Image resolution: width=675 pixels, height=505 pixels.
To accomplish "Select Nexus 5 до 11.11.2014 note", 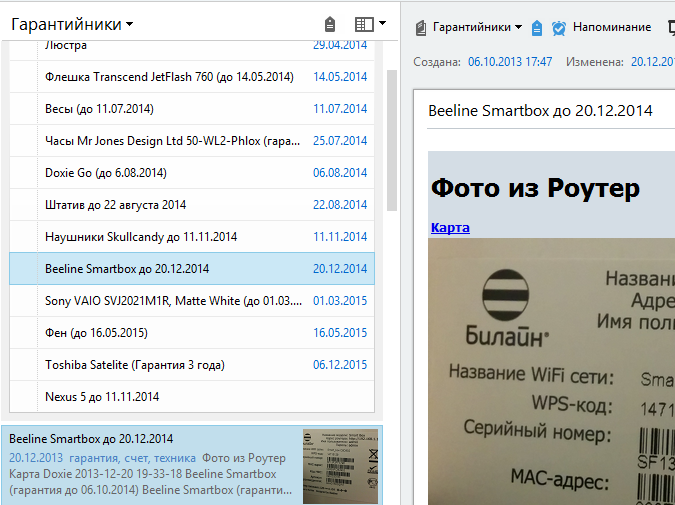I will click(x=192, y=397).
